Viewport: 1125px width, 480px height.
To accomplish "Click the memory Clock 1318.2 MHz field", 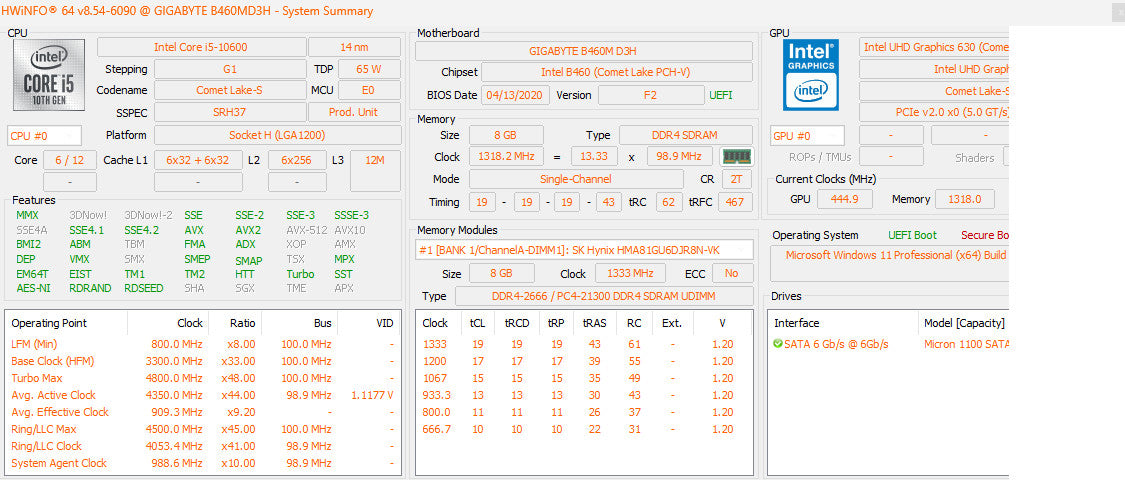I will pos(506,156).
